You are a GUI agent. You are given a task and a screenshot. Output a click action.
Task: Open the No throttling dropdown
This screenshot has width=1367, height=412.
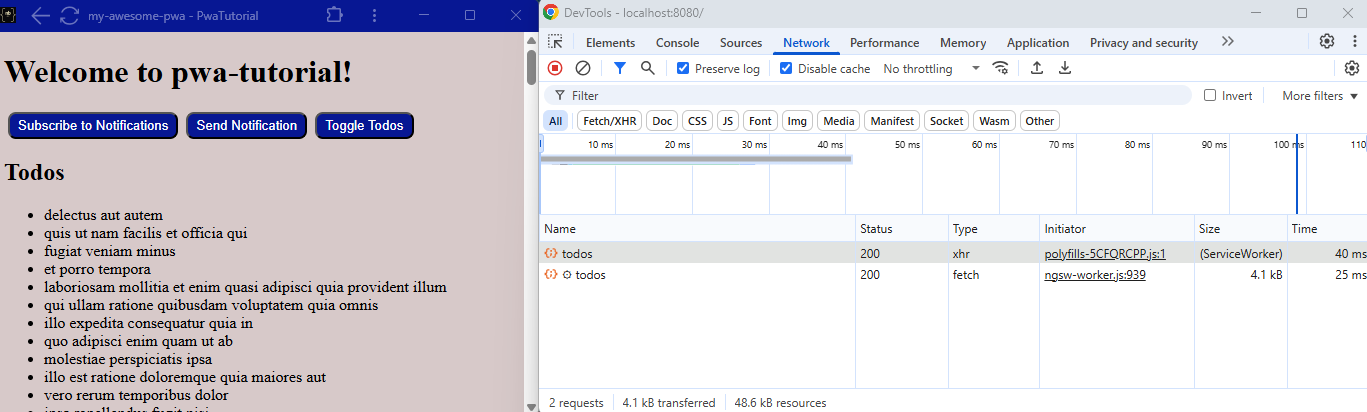pyautogui.click(x=932, y=68)
